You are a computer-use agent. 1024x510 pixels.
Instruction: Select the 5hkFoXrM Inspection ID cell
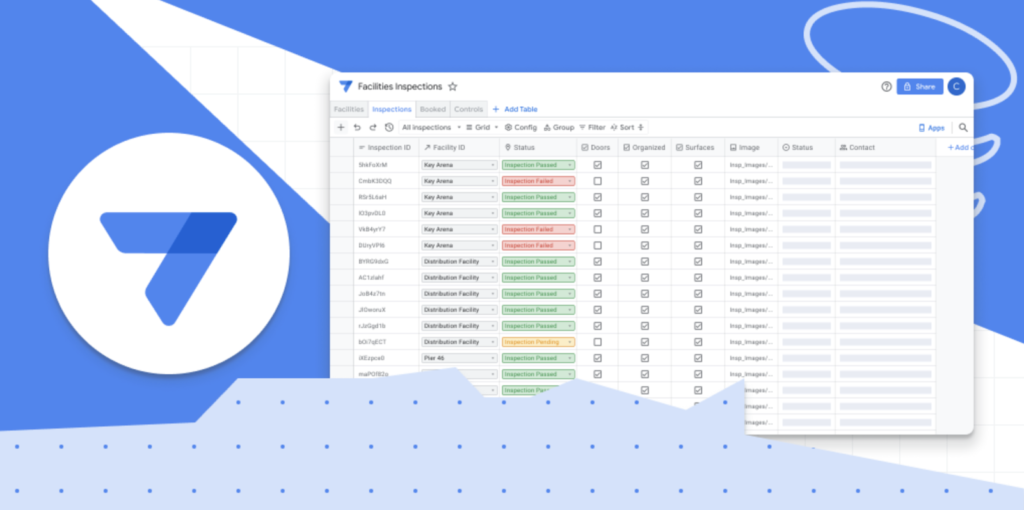(387, 165)
